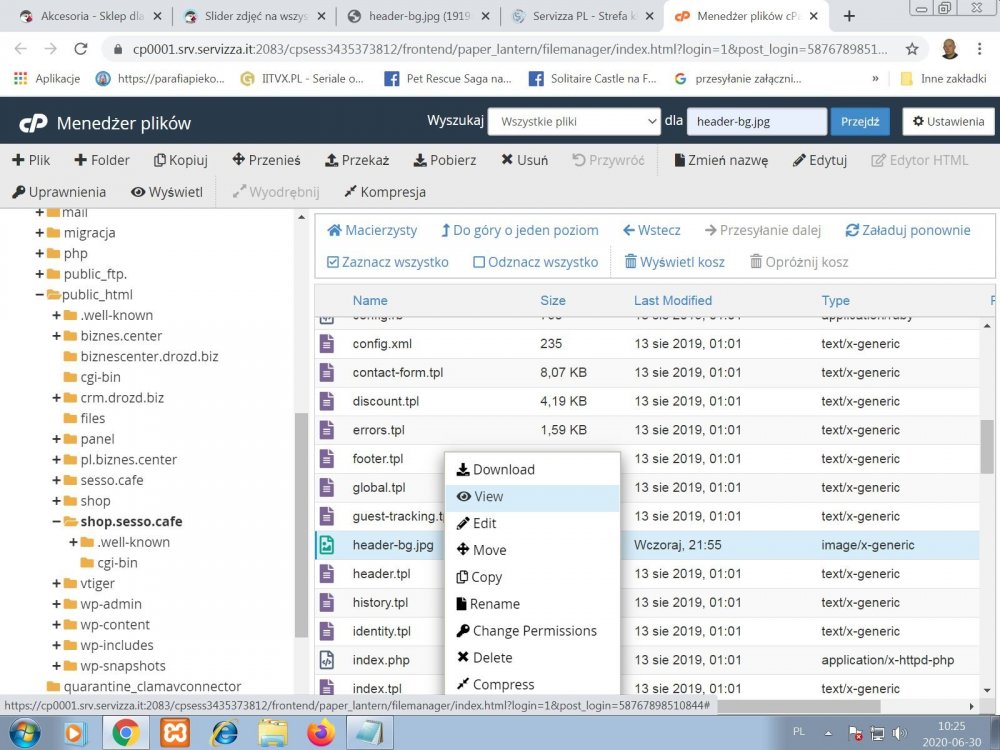This screenshot has height=750, width=1000.
Task: Create a new Folder from toolbar
Action: [102, 160]
